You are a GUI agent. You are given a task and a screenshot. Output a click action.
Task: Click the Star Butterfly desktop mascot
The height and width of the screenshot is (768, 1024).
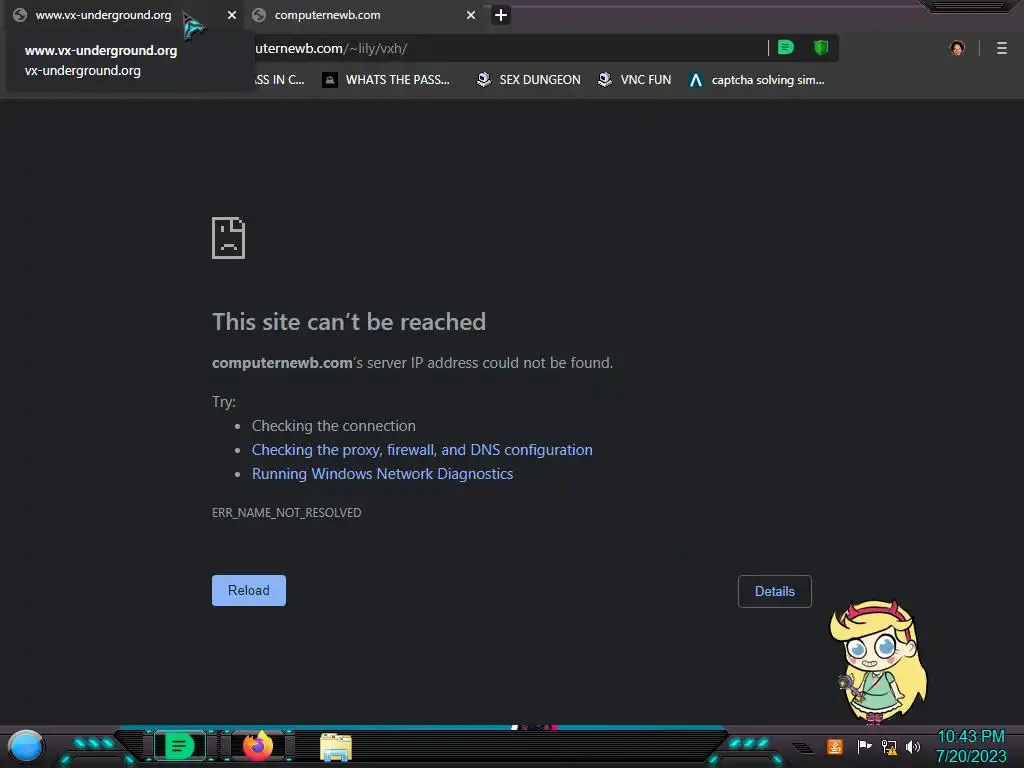(878, 662)
